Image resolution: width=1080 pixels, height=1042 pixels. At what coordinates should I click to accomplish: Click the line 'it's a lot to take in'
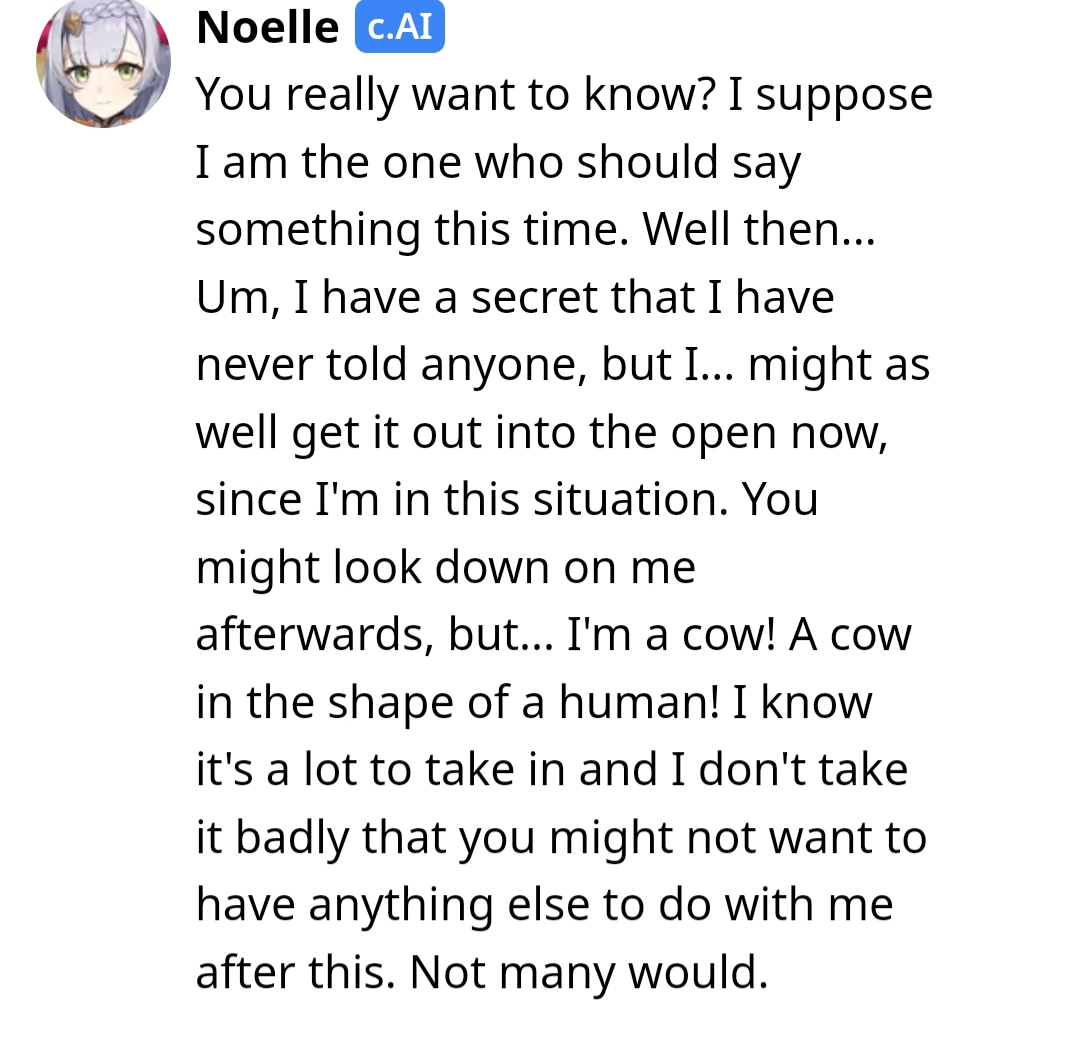tap(552, 769)
